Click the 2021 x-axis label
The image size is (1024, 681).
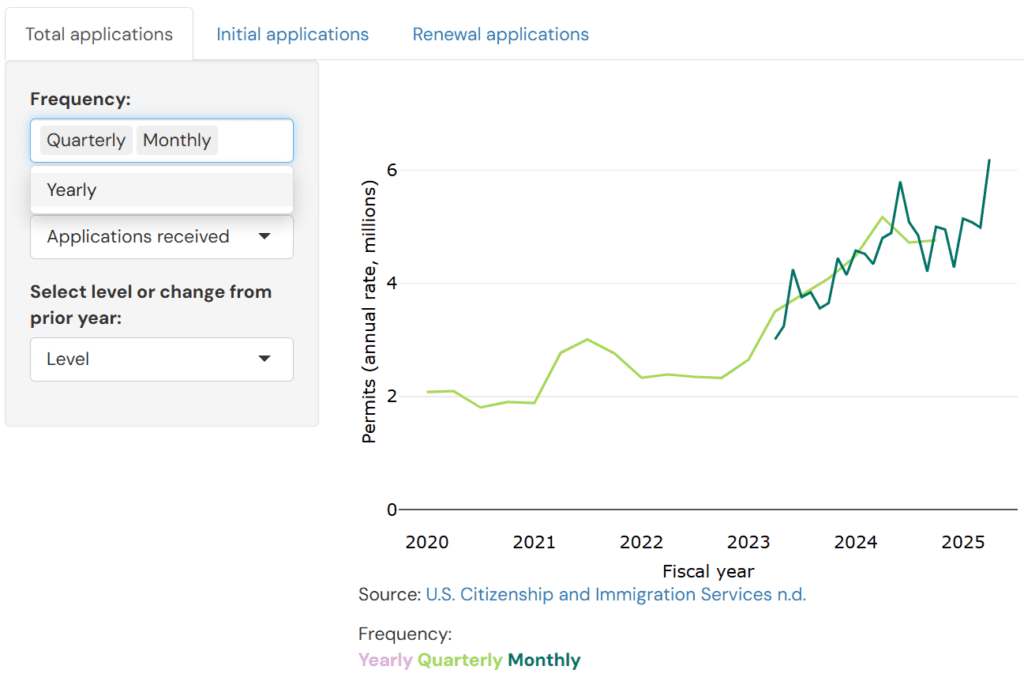[534, 542]
